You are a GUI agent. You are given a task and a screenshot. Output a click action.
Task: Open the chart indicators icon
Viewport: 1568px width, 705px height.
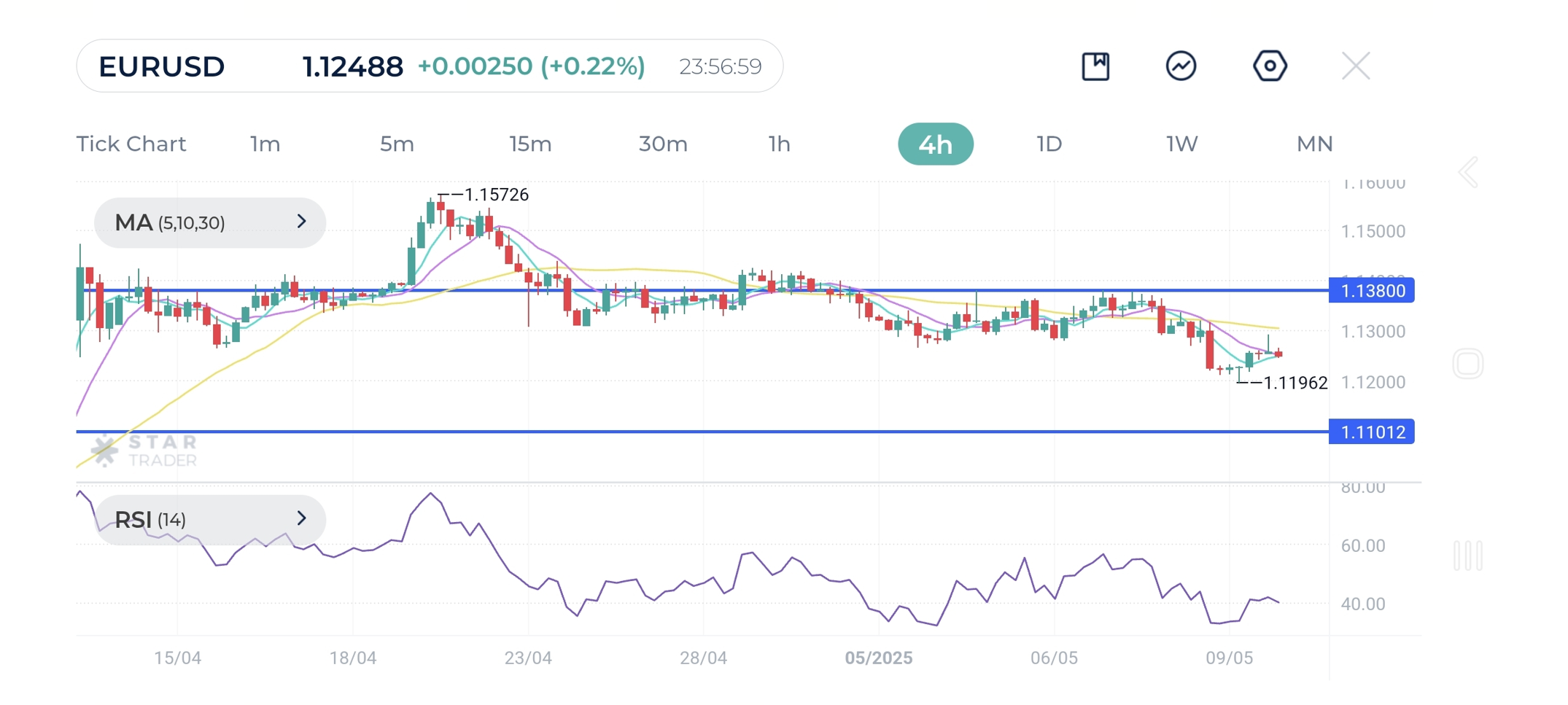[x=1181, y=66]
